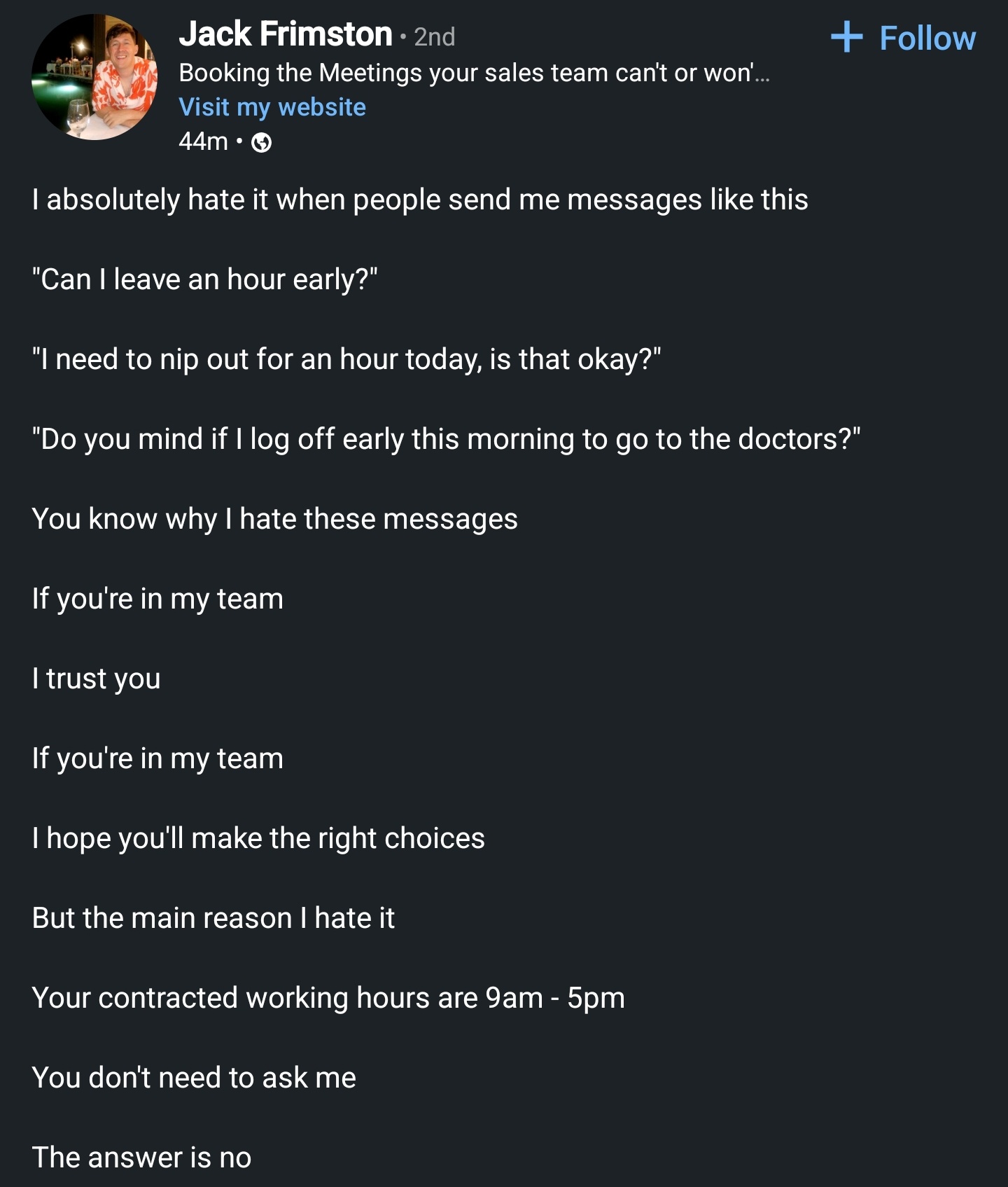Click "I hope you'll make the right choices"

click(x=258, y=838)
